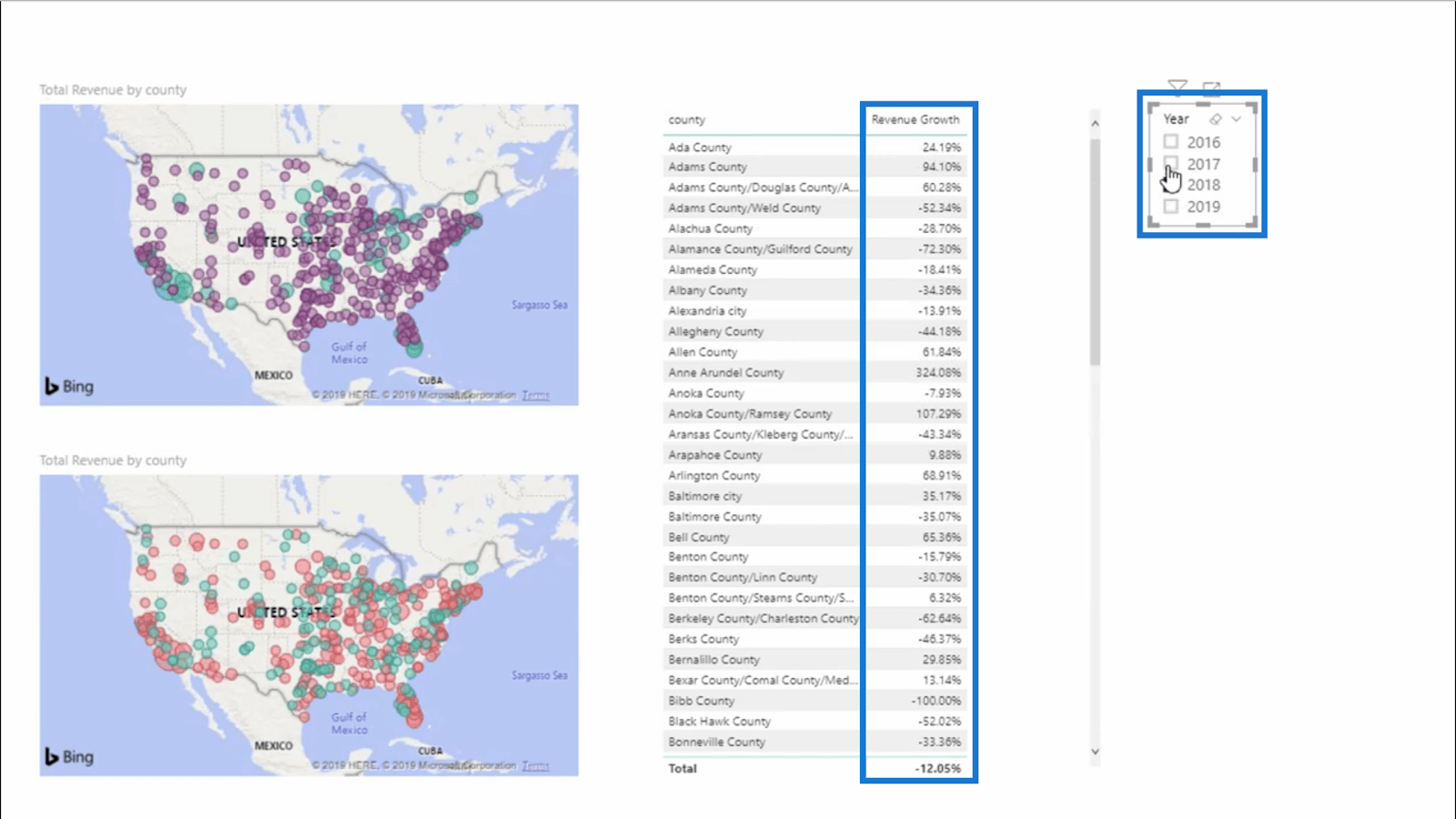The image size is (1456, 819).
Task: Tick the 2019 year checkbox
Action: pos(1171,207)
